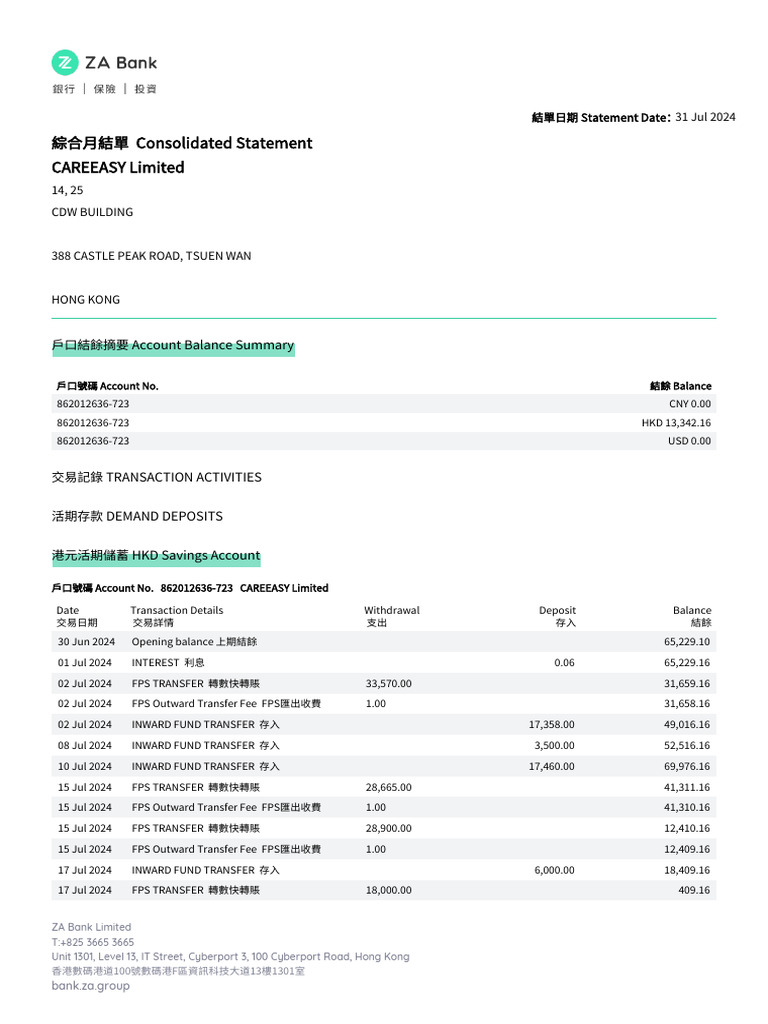Select the withdrawal amount 18,000.00
The width and height of the screenshot is (768, 1024).
click(x=389, y=891)
